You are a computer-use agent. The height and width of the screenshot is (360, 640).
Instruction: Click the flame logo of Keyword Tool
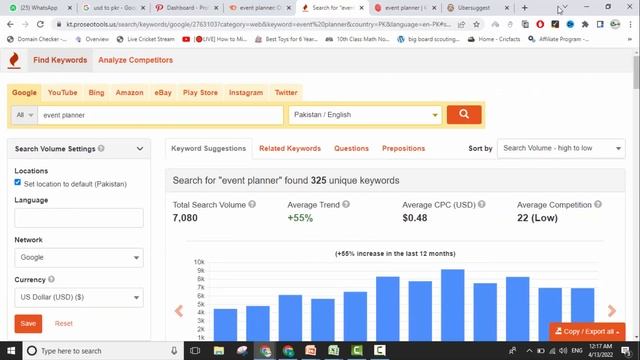click(x=14, y=60)
